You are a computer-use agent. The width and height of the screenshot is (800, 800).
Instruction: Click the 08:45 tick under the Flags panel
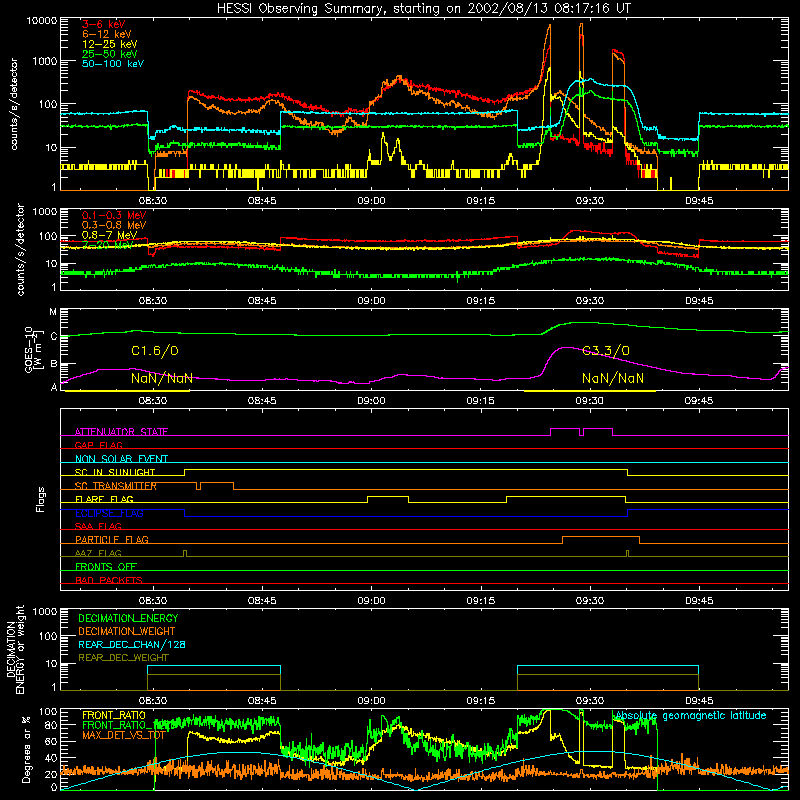[x=262, y=601]
